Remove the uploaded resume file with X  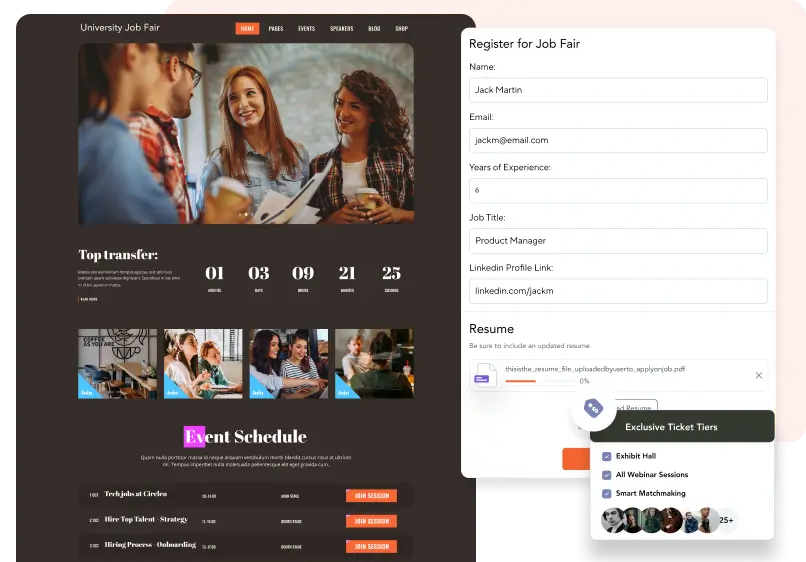tap(759, 375)
